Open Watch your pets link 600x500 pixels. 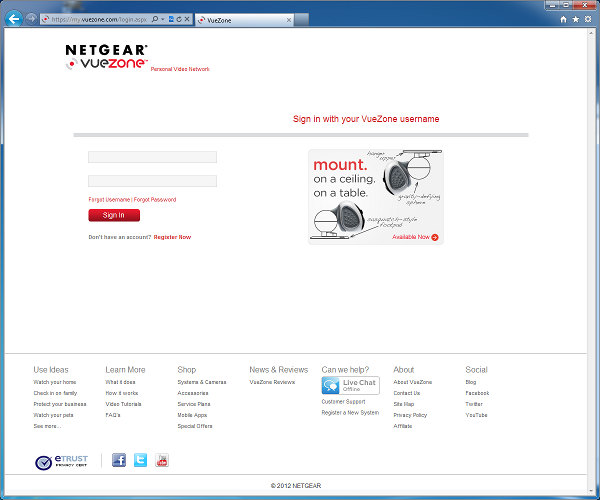point(53,415)
